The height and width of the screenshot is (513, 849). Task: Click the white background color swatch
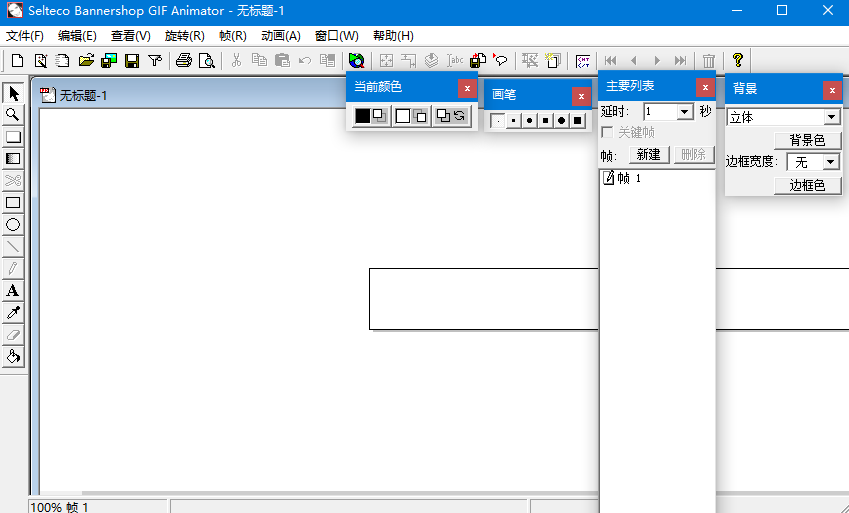(x=403, y=116)
